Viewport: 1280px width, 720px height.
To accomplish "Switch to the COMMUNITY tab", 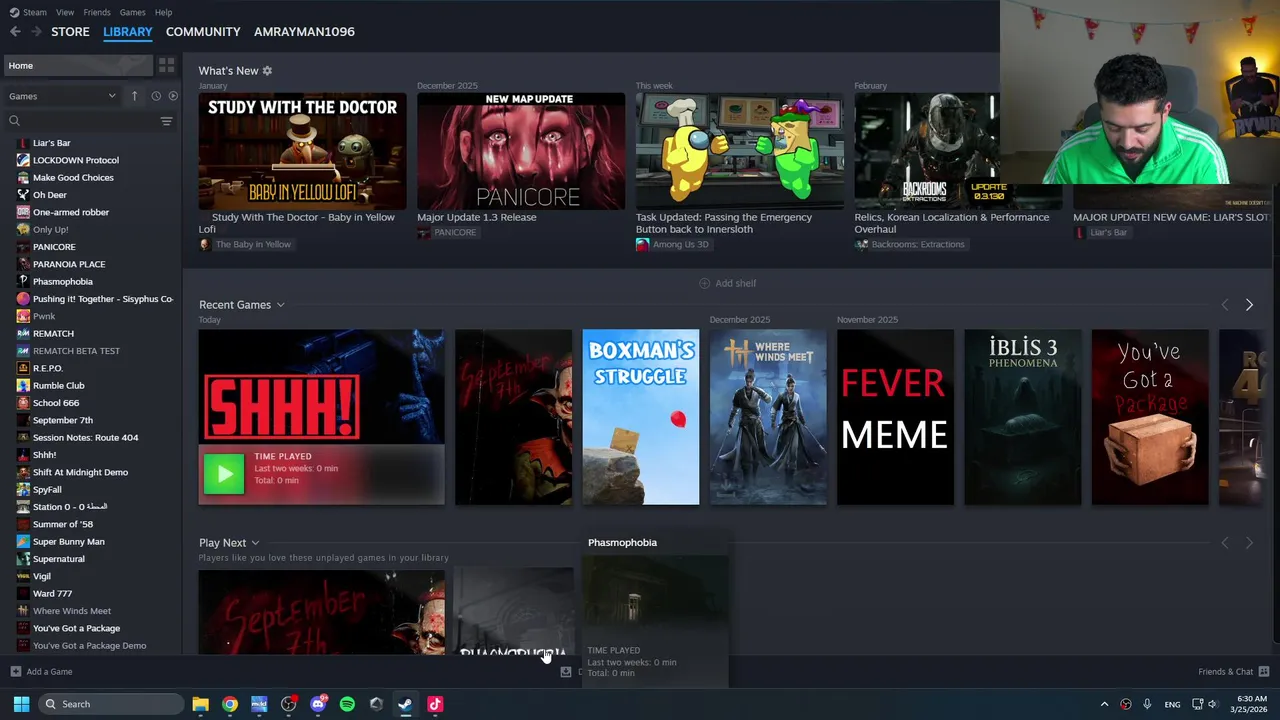I will pos(203,32).
